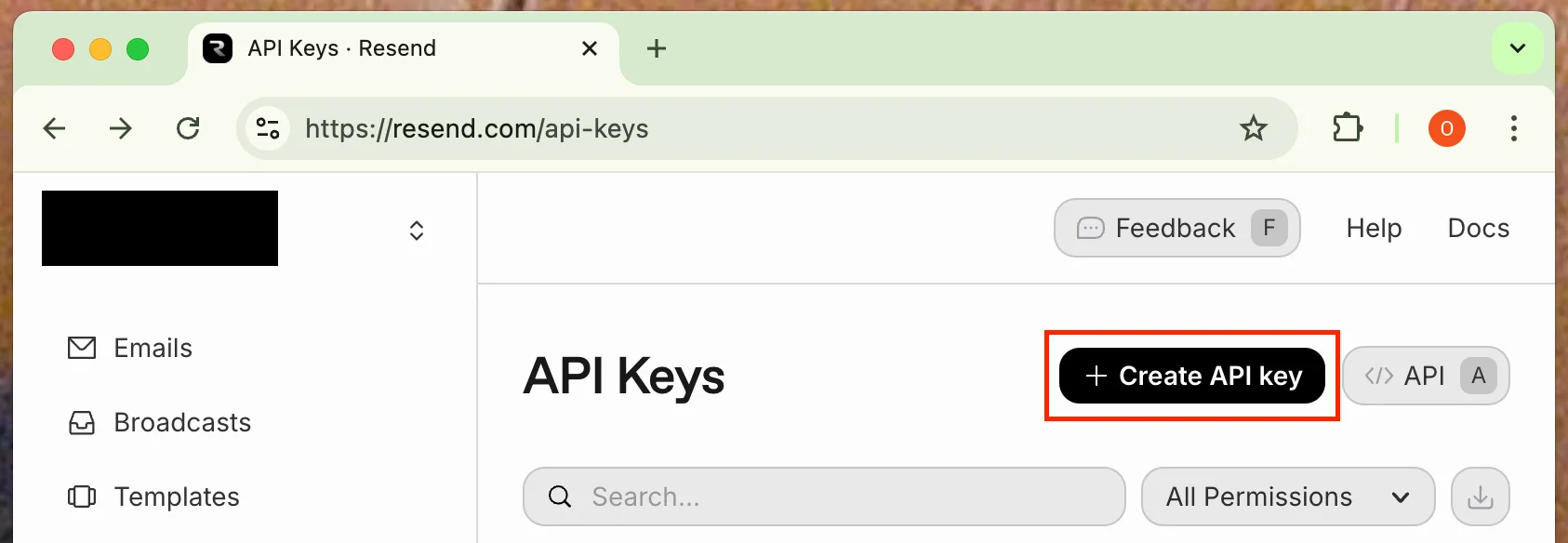The image size is (1568, 543).
Task: Click the export download icon button
Action: click(1480, 497)
